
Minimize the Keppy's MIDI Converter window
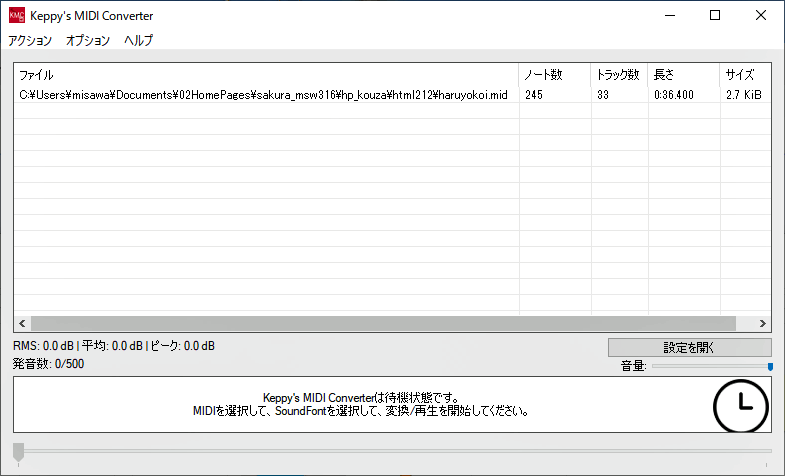(670, 16)
